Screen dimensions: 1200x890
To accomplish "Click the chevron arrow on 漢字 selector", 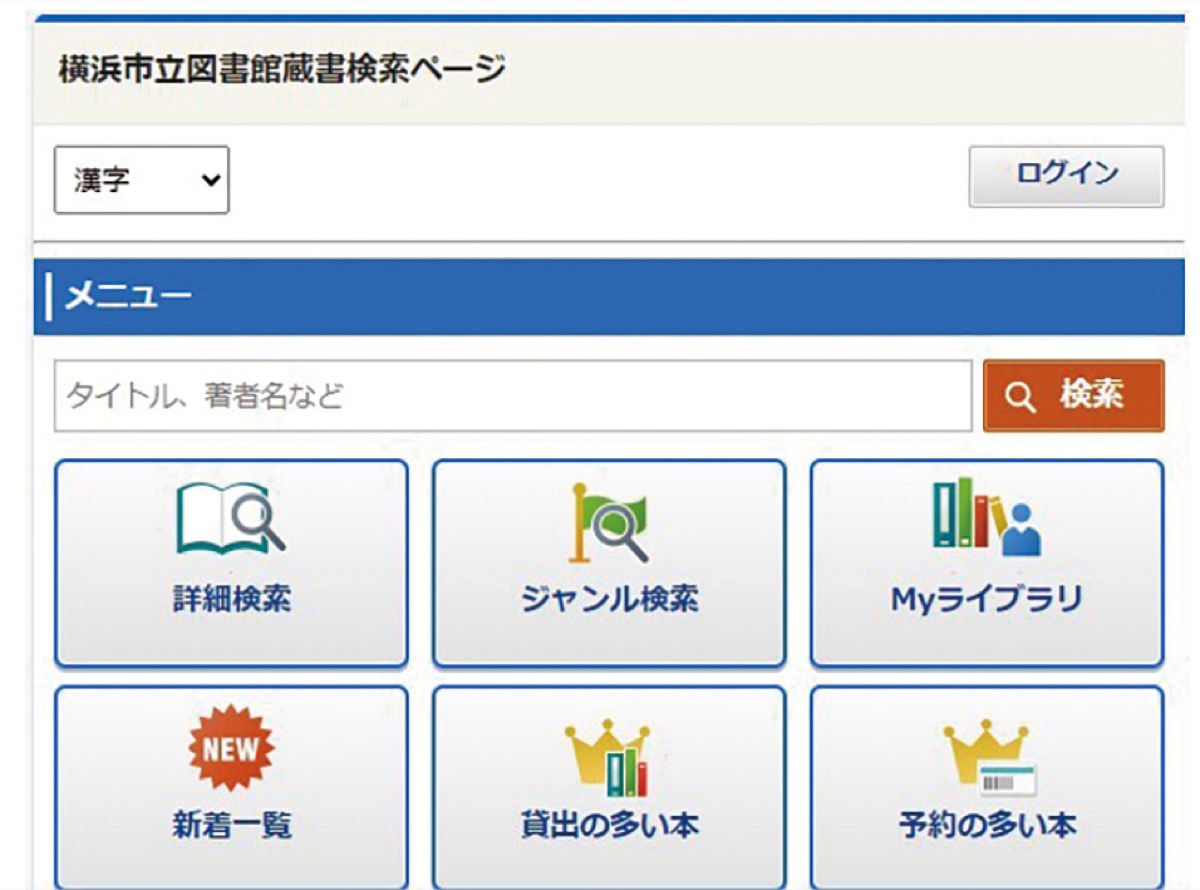I will (209, 180).
